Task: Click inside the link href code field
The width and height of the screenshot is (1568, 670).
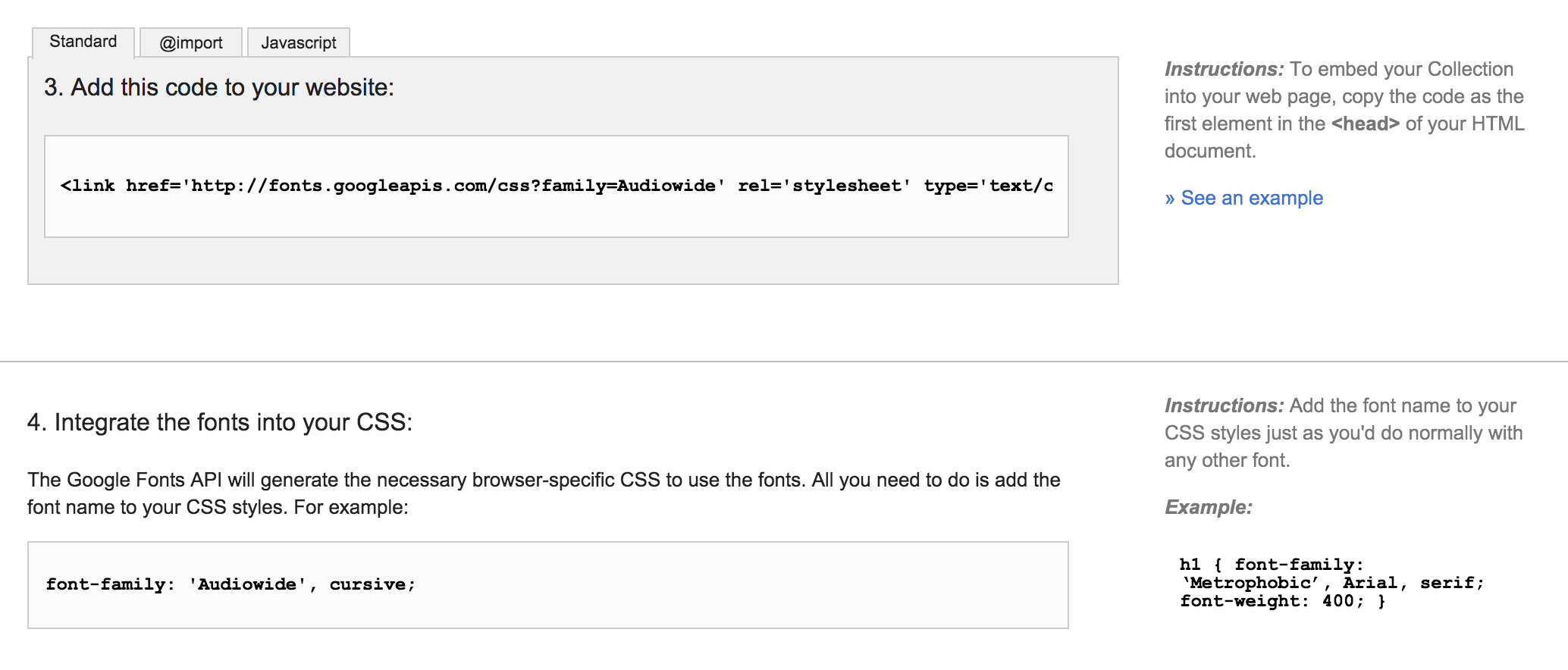Action: (x=557, y=186)
